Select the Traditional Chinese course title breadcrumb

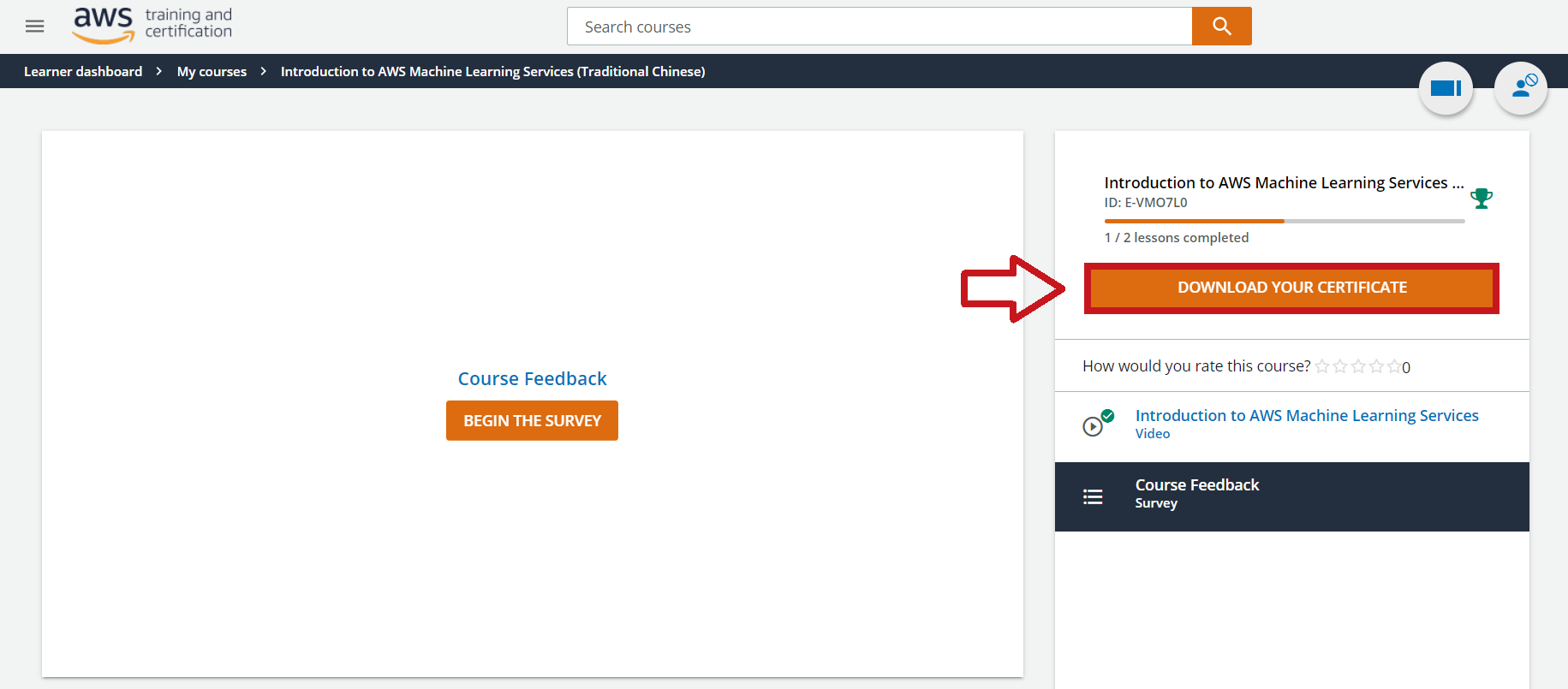[492, 72]
